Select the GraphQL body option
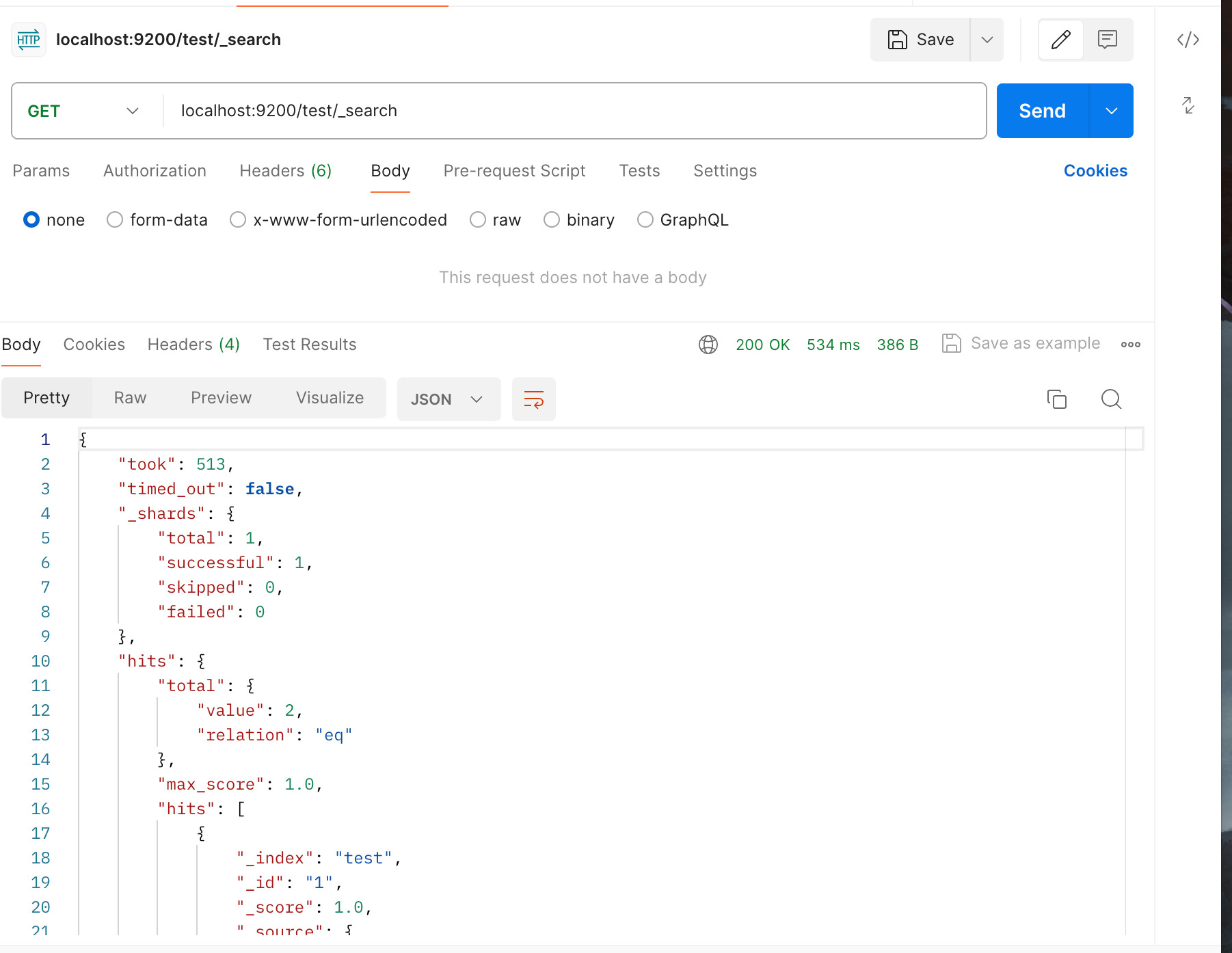The width and height of the screenshot is (1232, 953). (645, 219)
